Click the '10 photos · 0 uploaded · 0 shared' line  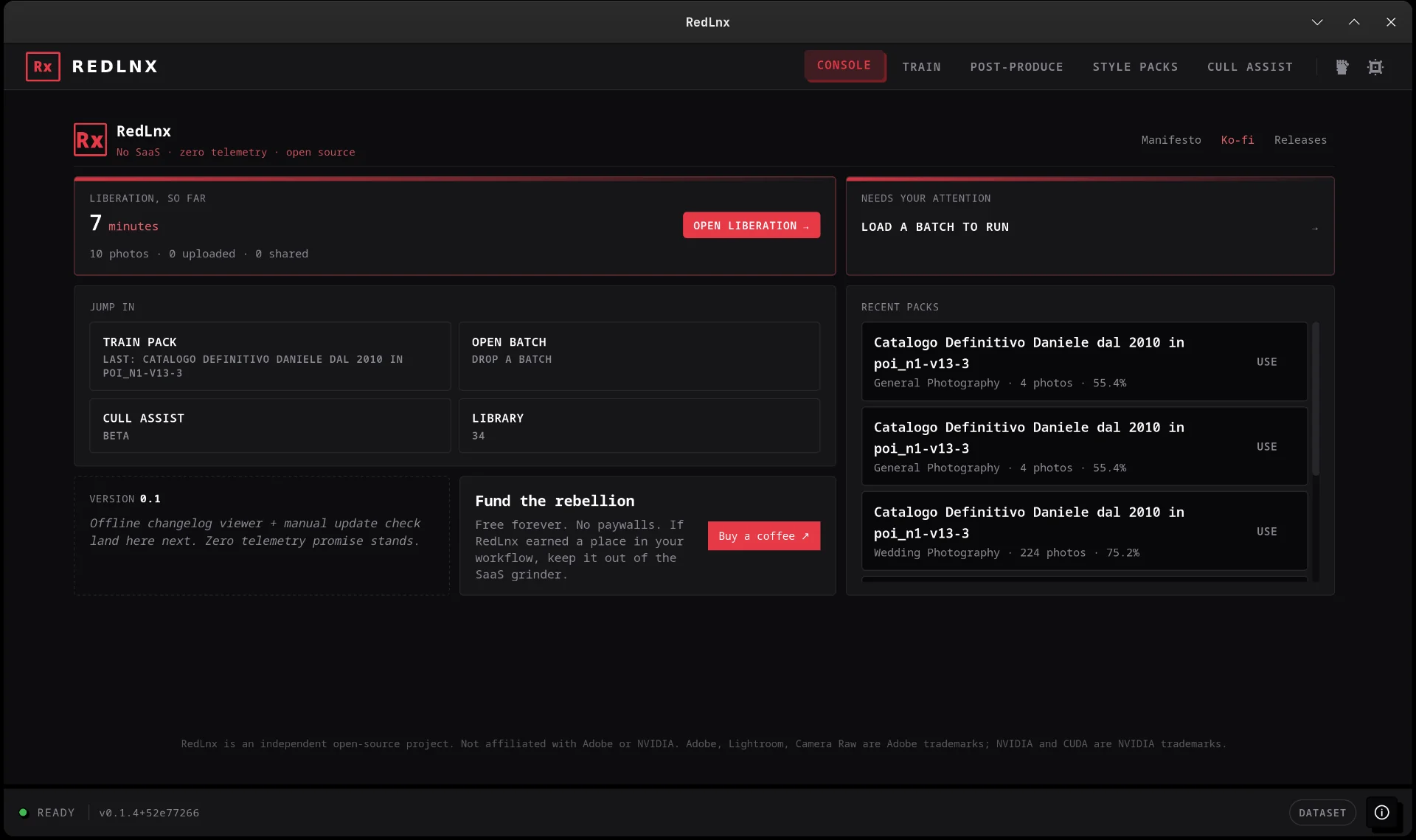click(199, 254)
